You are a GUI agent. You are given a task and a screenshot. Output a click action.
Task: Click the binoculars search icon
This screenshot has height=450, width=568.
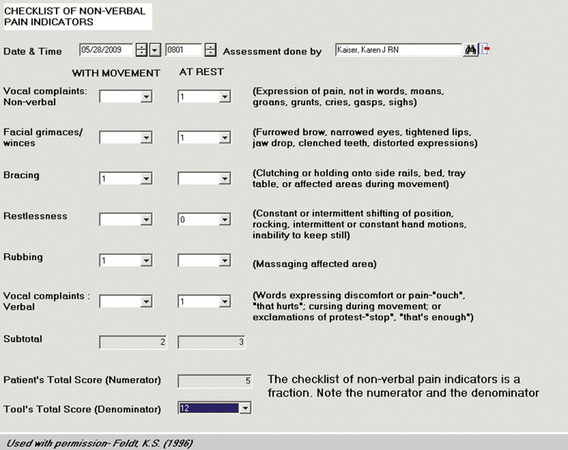click(x=470, y=49)
